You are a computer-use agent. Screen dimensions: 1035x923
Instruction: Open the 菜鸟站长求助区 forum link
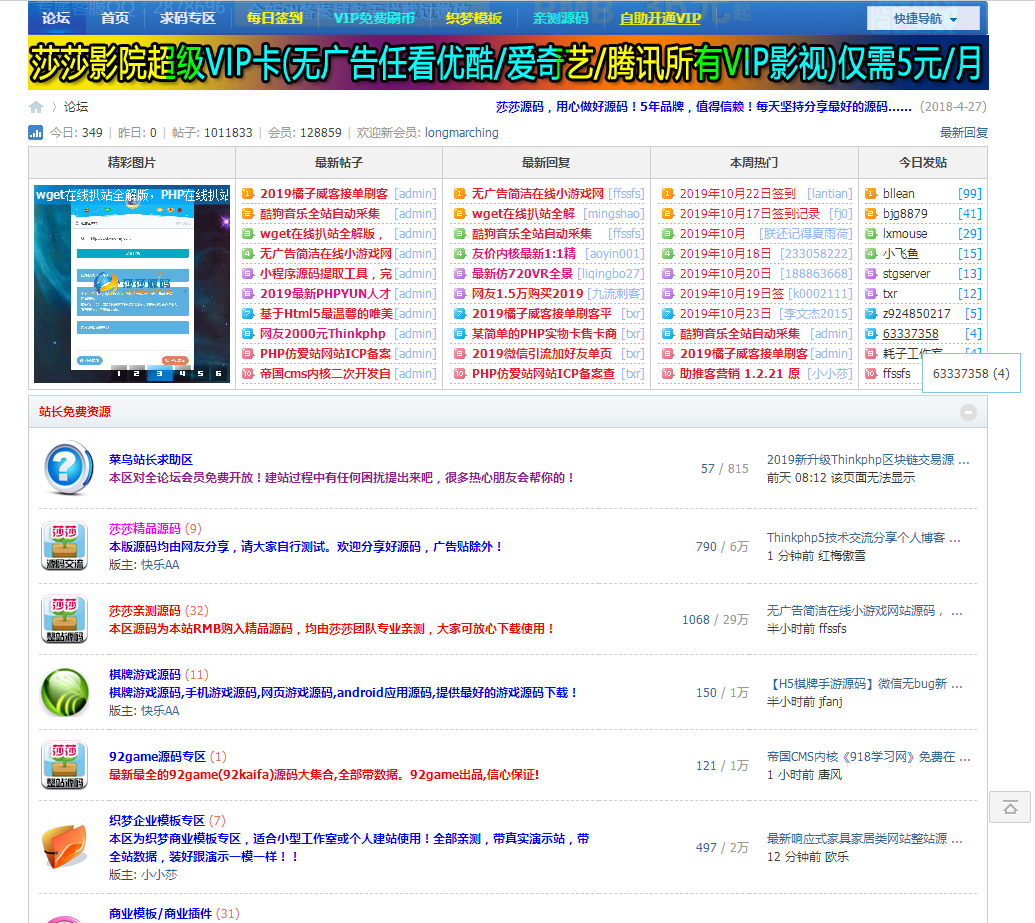[150, 460]
